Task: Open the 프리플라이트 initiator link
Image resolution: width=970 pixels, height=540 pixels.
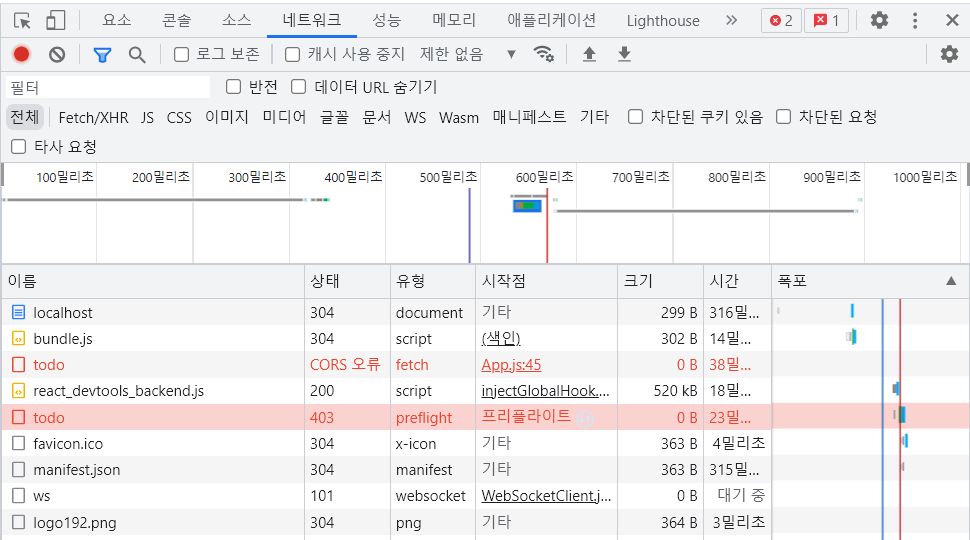Action: click(526, 416)
